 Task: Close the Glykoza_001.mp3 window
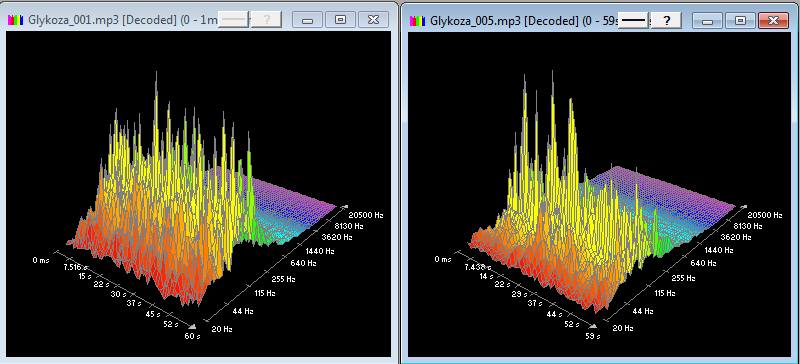(373, 20)
